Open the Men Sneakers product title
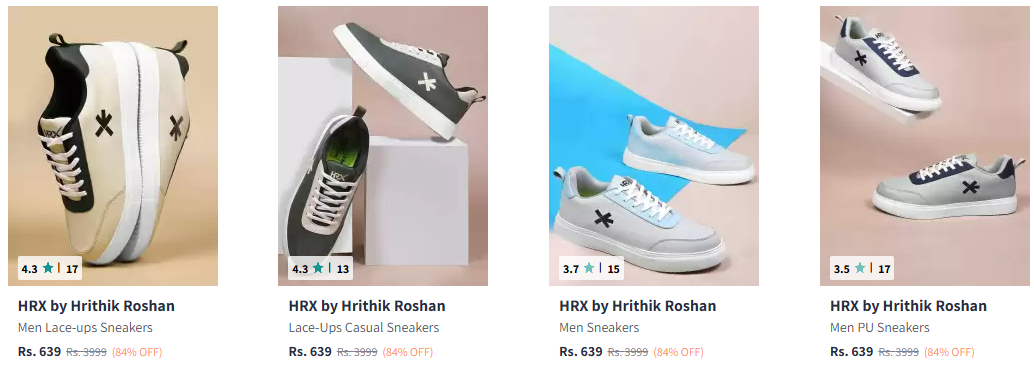This screenshot has height=377, width=1034. click(599, 328)
